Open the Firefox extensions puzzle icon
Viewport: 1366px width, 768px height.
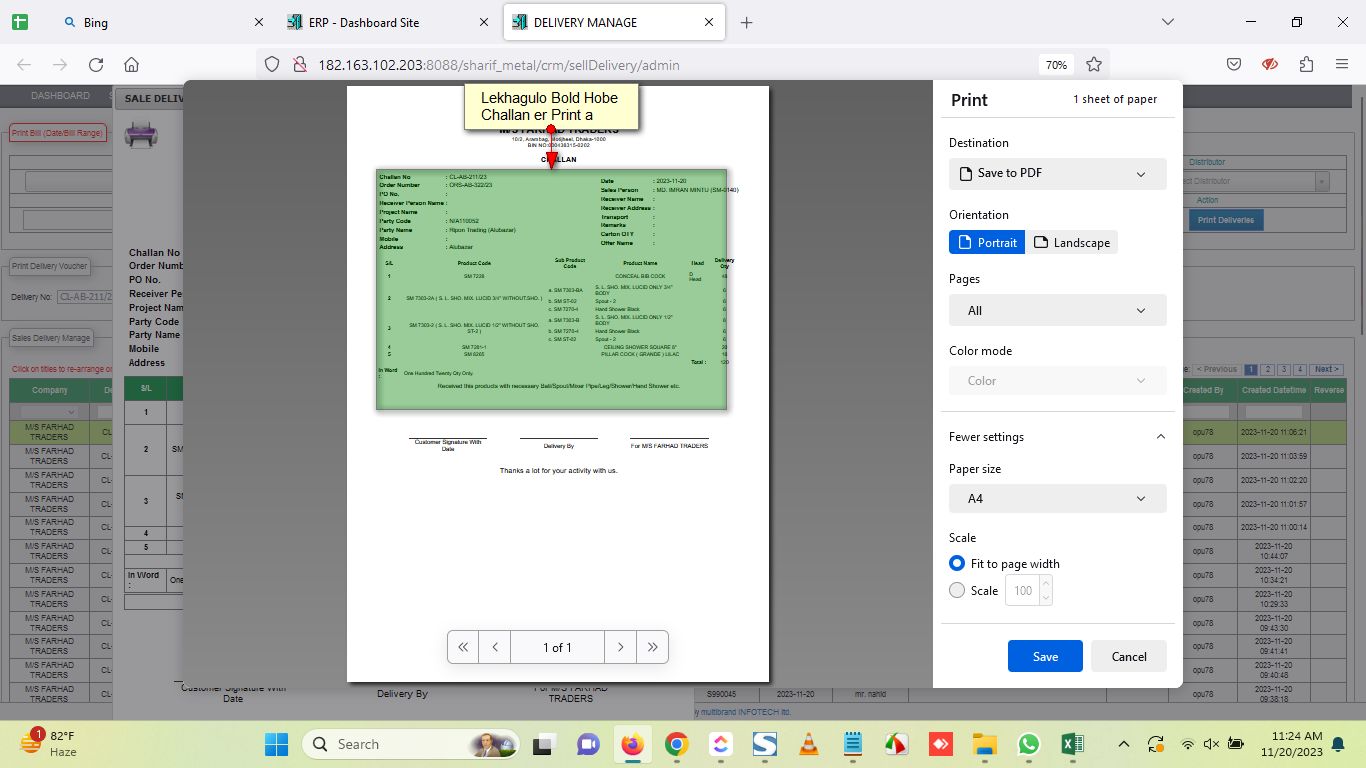click(x=1306, y=65)
